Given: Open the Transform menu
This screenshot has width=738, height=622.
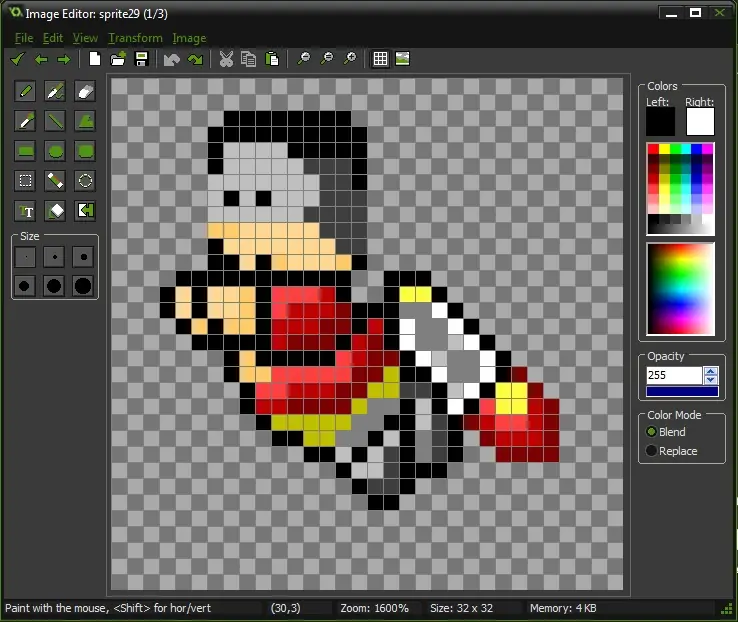Looking at the screenshot, I should coord(136,38).
